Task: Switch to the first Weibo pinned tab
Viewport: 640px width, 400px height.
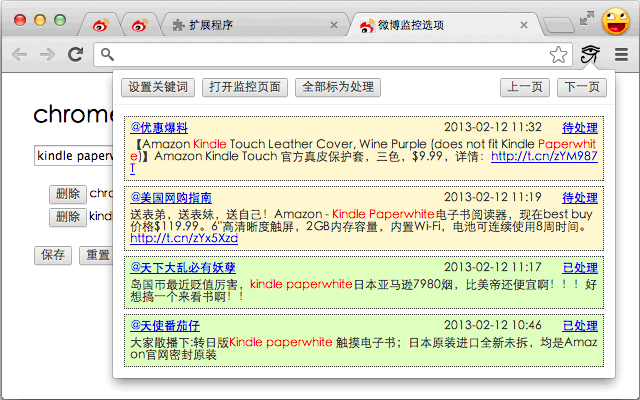Action: click(100, 25)
